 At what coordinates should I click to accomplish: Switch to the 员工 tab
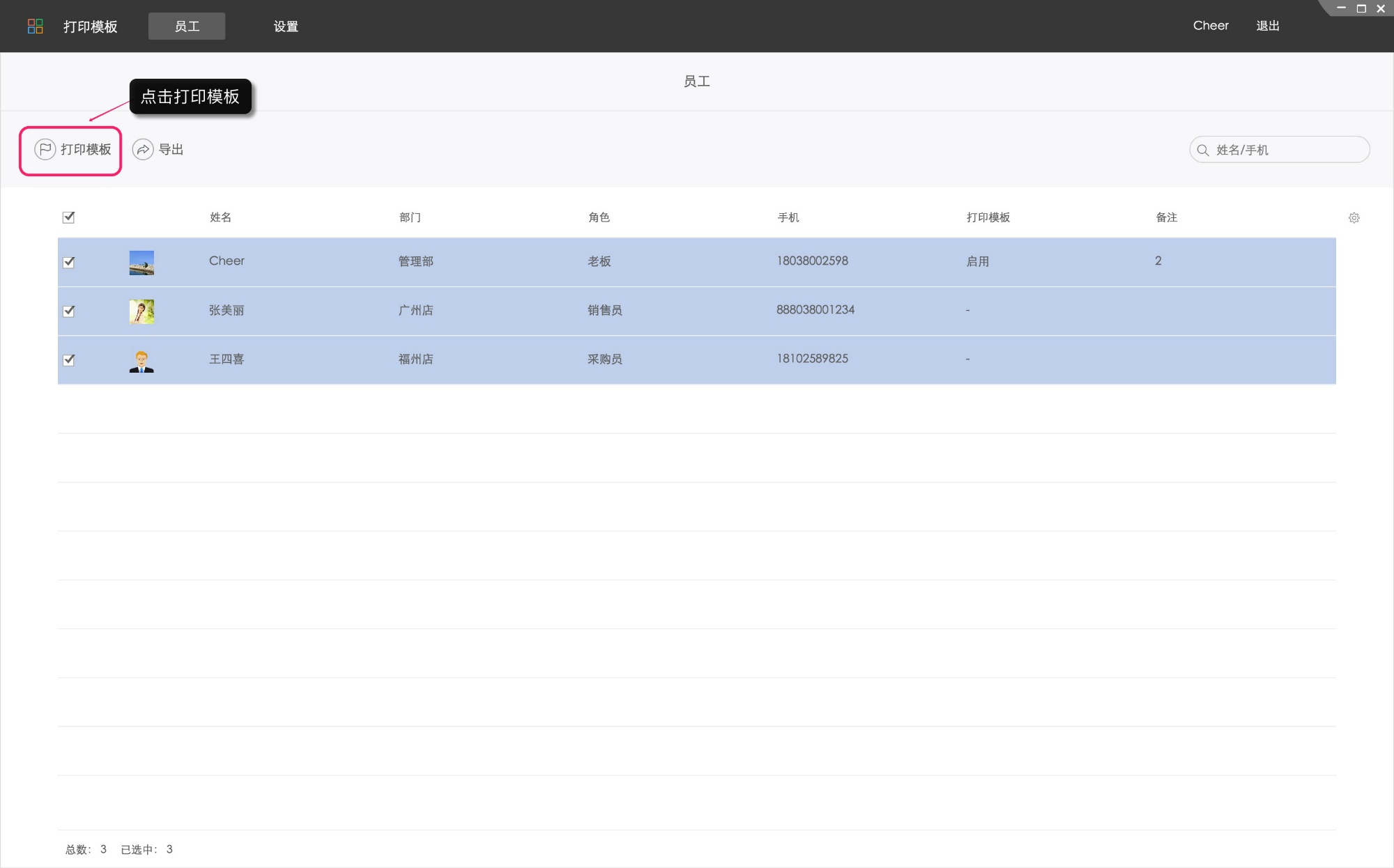tap(187, 26)
